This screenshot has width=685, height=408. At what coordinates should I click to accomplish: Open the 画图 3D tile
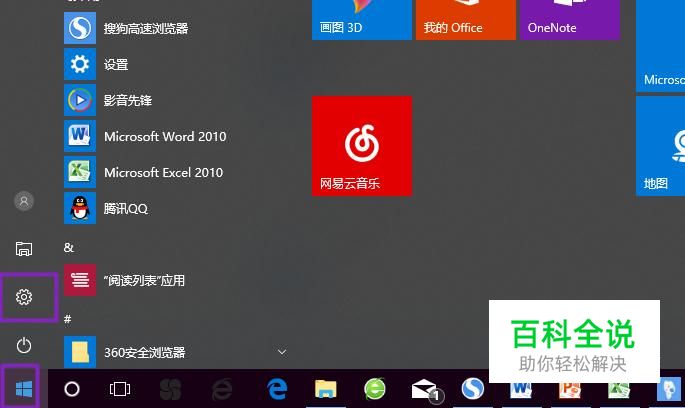click(362, 20)
